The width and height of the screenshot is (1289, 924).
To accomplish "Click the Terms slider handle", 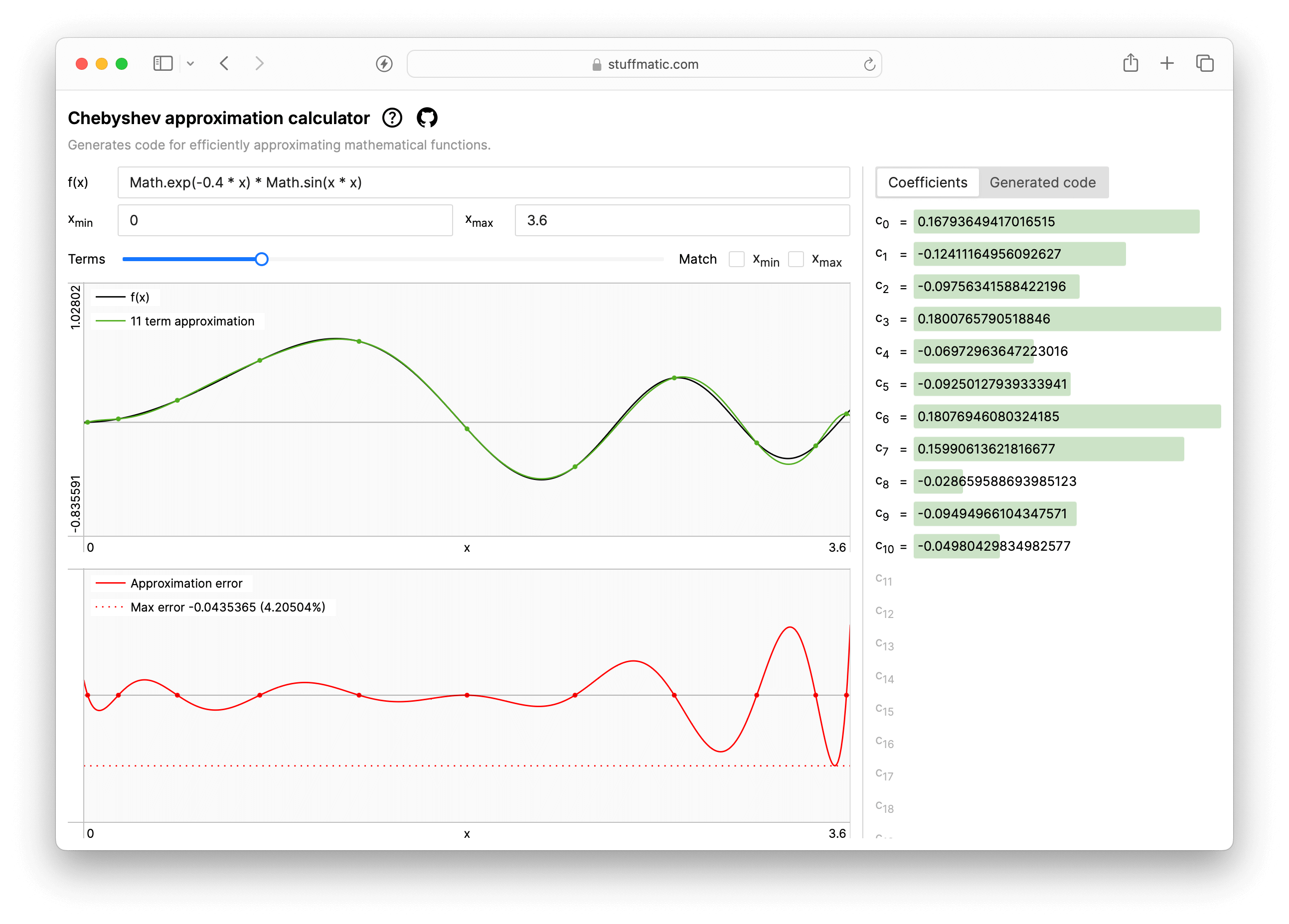I will pyautogui.click(x=261, y=259).
